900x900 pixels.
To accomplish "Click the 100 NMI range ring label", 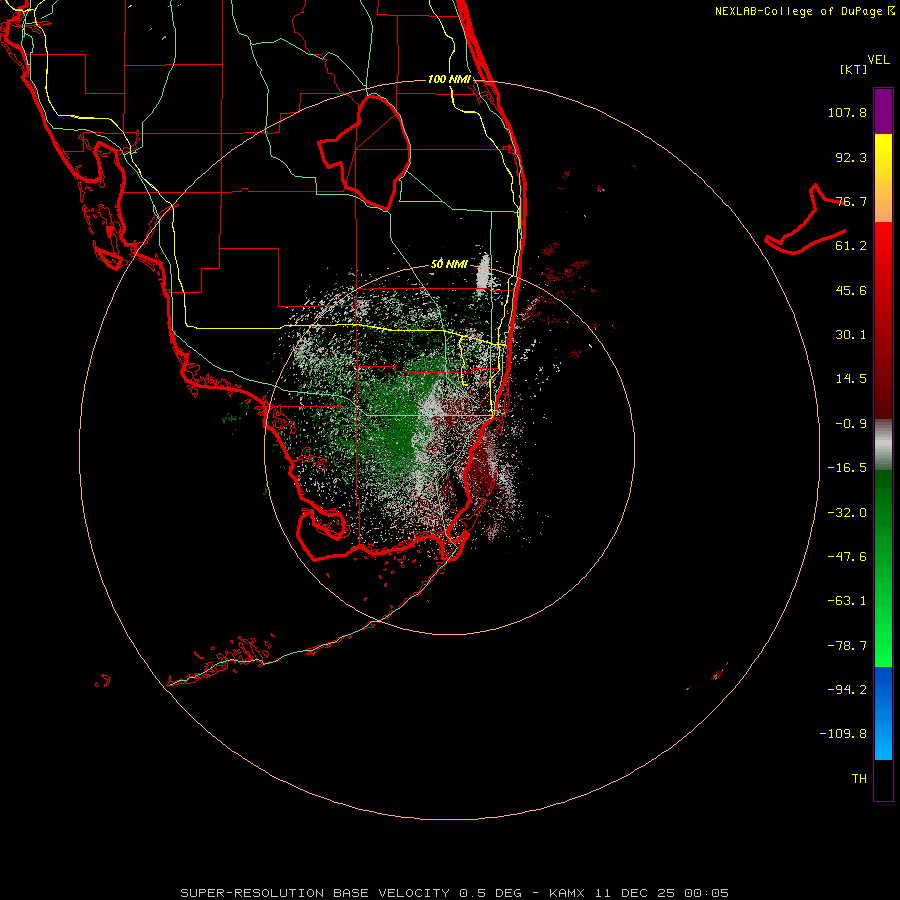I will 449,79.
